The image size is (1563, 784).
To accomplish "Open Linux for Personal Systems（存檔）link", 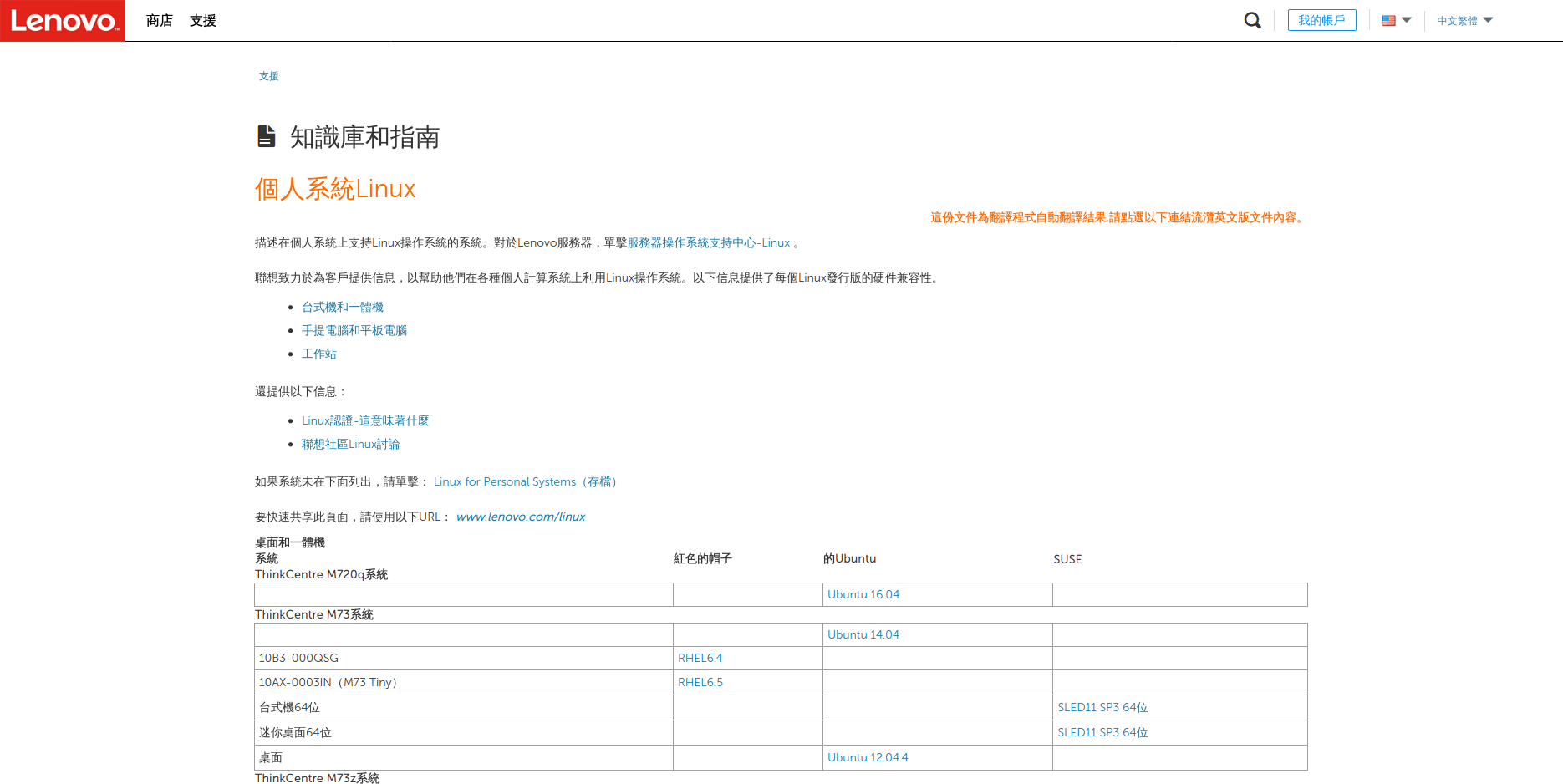I will click(527, 481).
